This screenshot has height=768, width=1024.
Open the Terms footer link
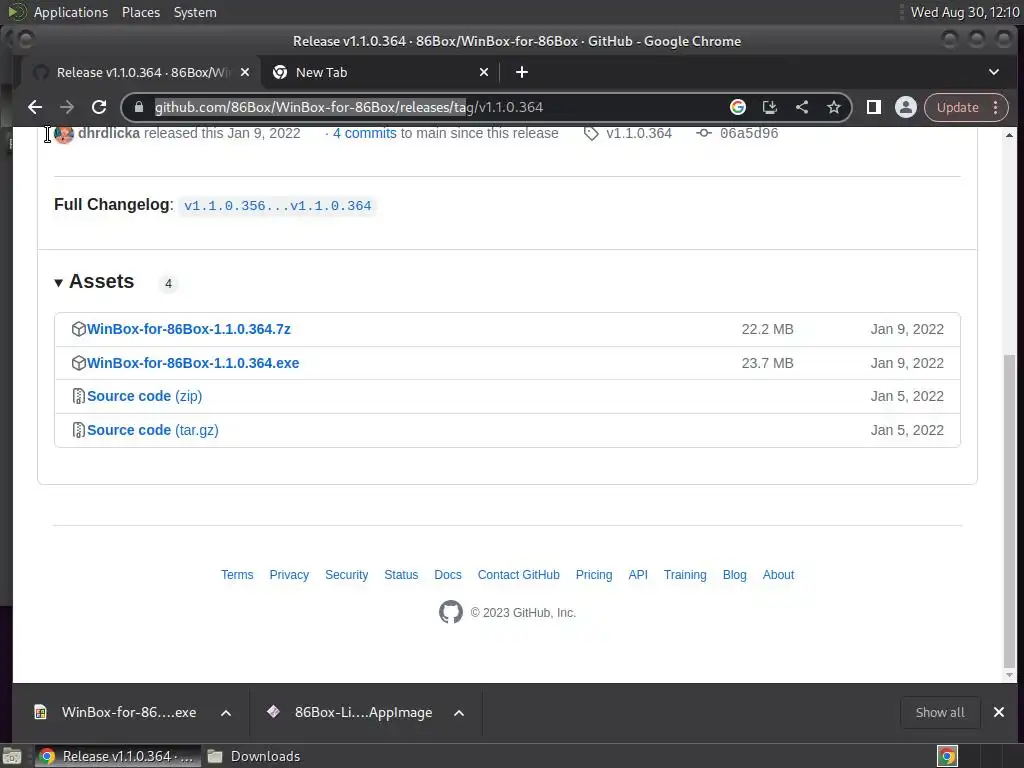click(237, 575)
